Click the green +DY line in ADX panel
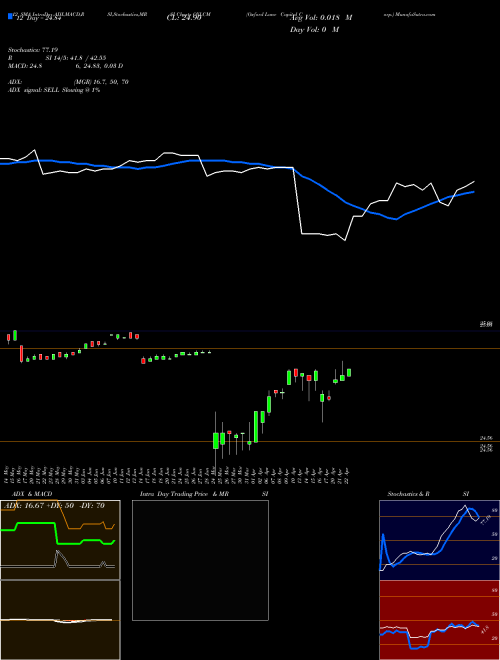Screen dimensions: 500x660 pos(36,523)
